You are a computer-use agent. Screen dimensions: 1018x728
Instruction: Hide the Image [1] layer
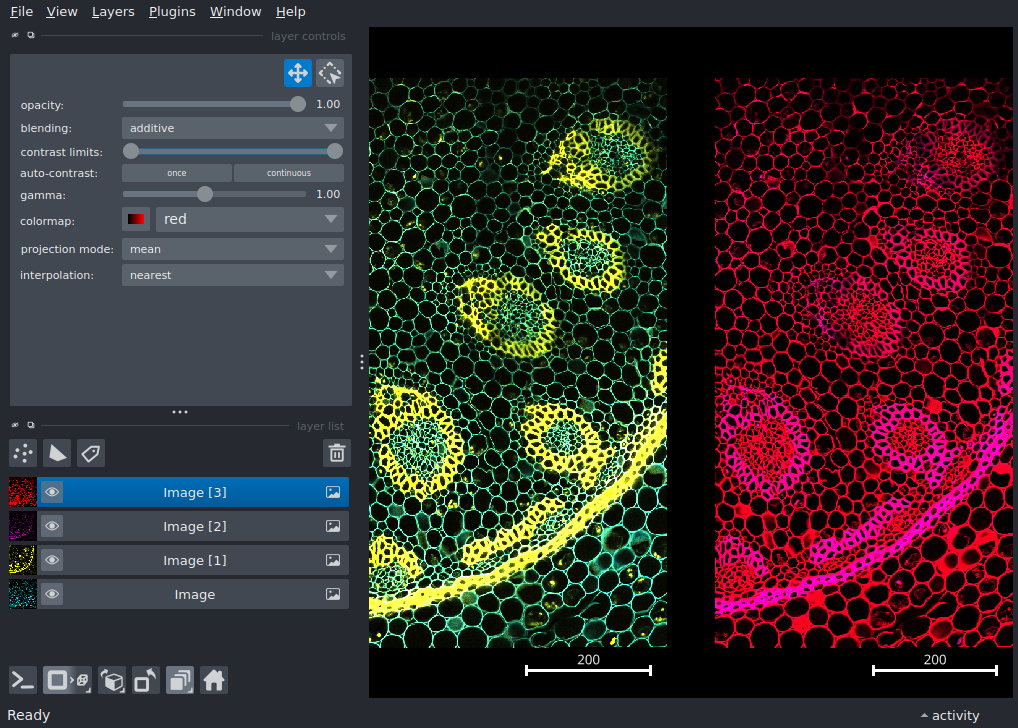point(52,560)
